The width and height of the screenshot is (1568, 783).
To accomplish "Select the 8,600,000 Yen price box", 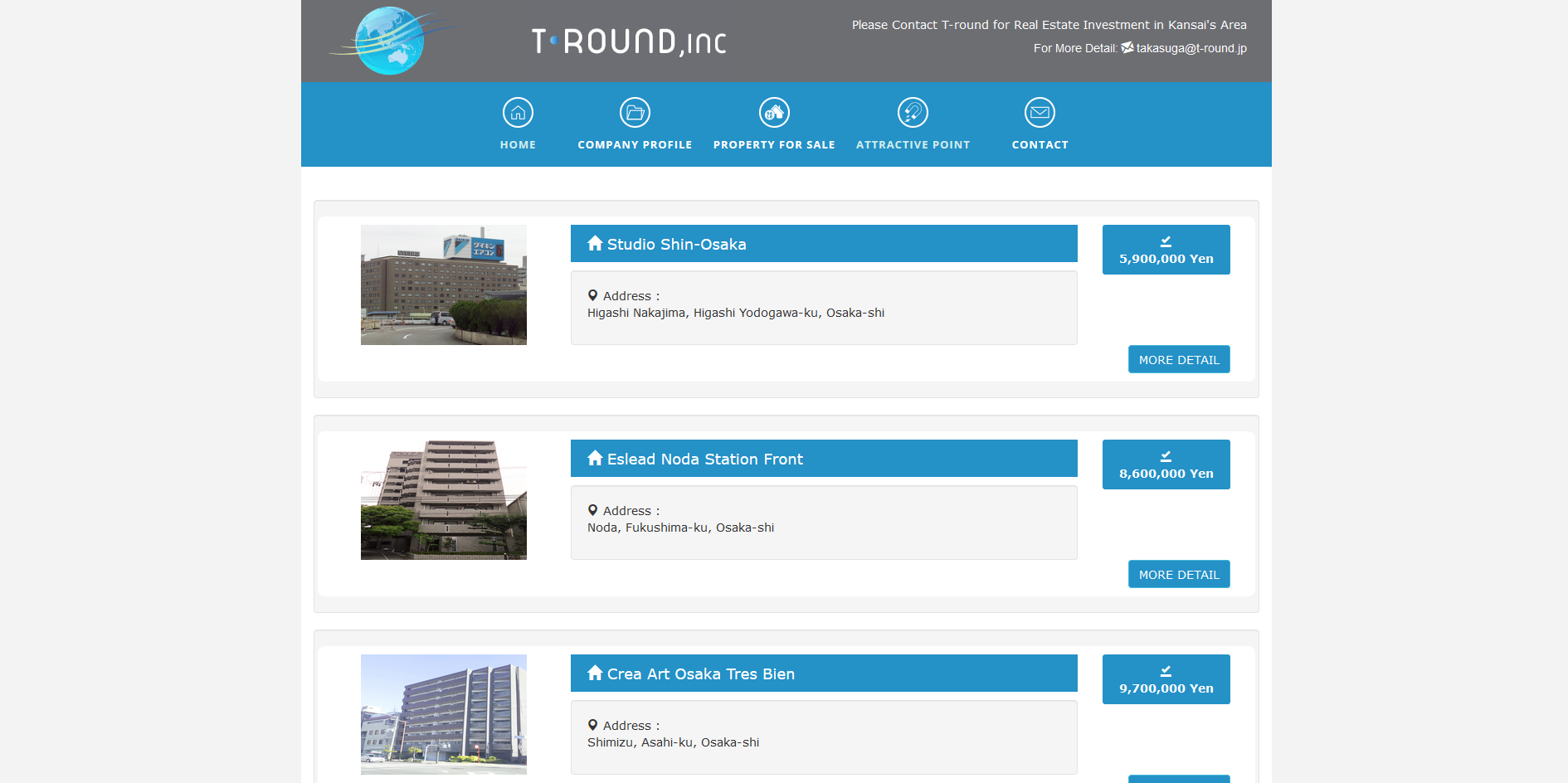I will coord(1166,464).
